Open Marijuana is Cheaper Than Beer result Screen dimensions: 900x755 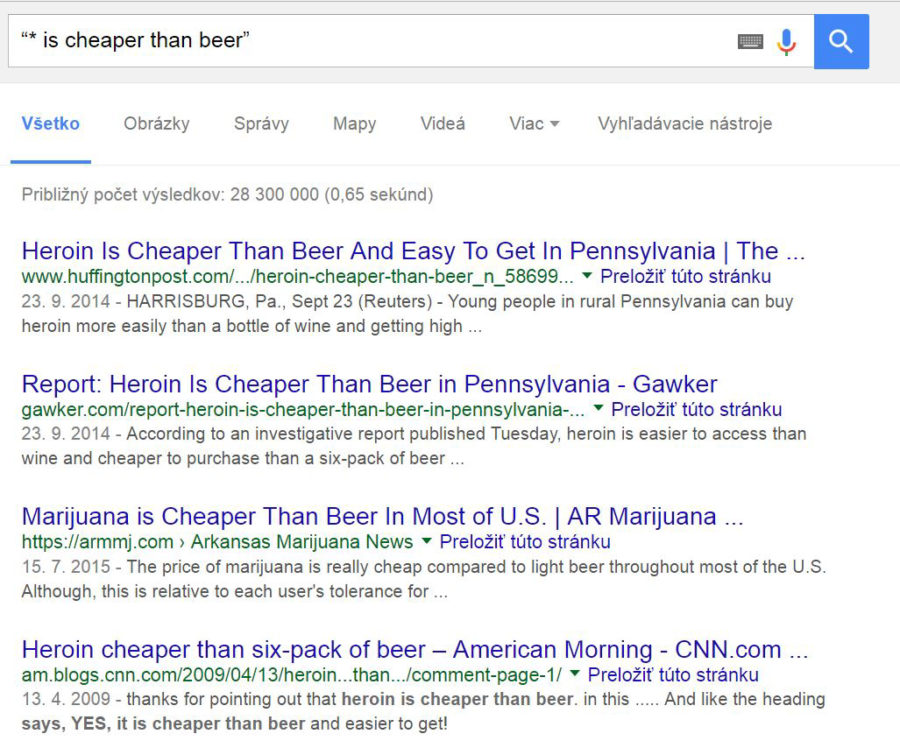[383, 517]
